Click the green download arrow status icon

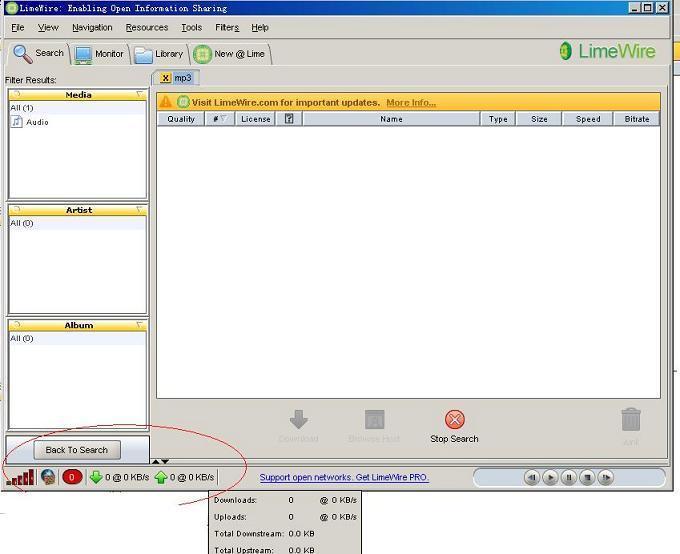pyautogui.click(x=96, y=477)
